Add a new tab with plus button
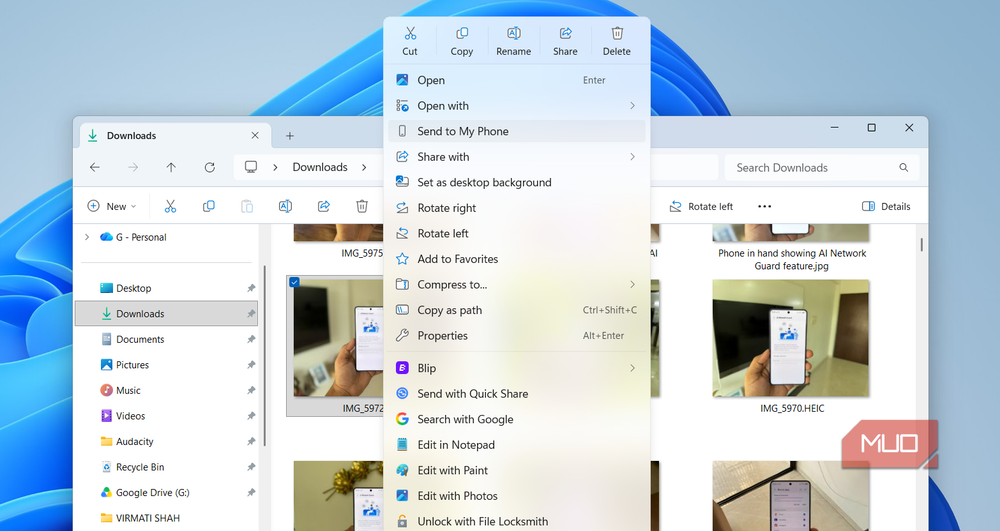1000x531 pixels. tap(290, 136)
